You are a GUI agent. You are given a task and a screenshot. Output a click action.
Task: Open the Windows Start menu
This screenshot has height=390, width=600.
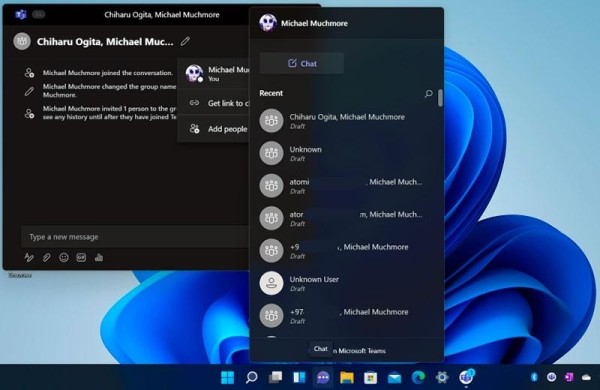click(228, 377)
